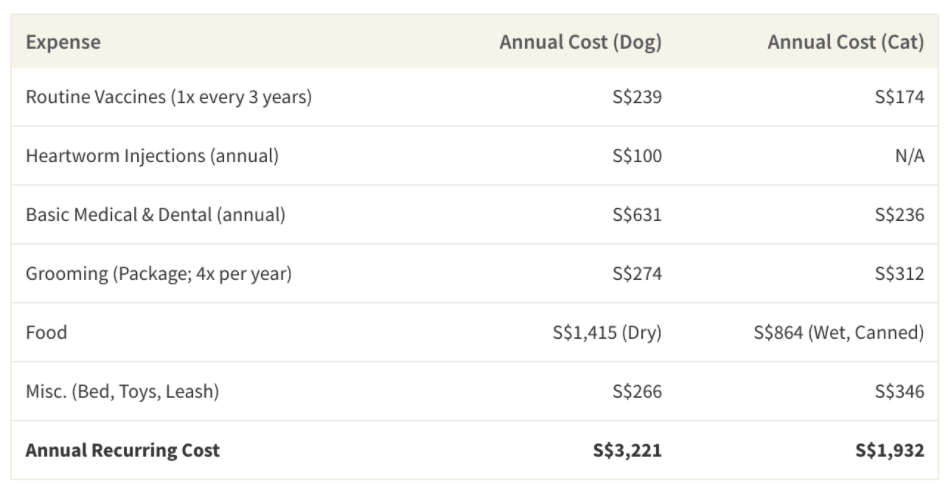Click the S$239 dog vaccines cost
The width and height of the screenshot is (952, 500).
tap(637, 97)
